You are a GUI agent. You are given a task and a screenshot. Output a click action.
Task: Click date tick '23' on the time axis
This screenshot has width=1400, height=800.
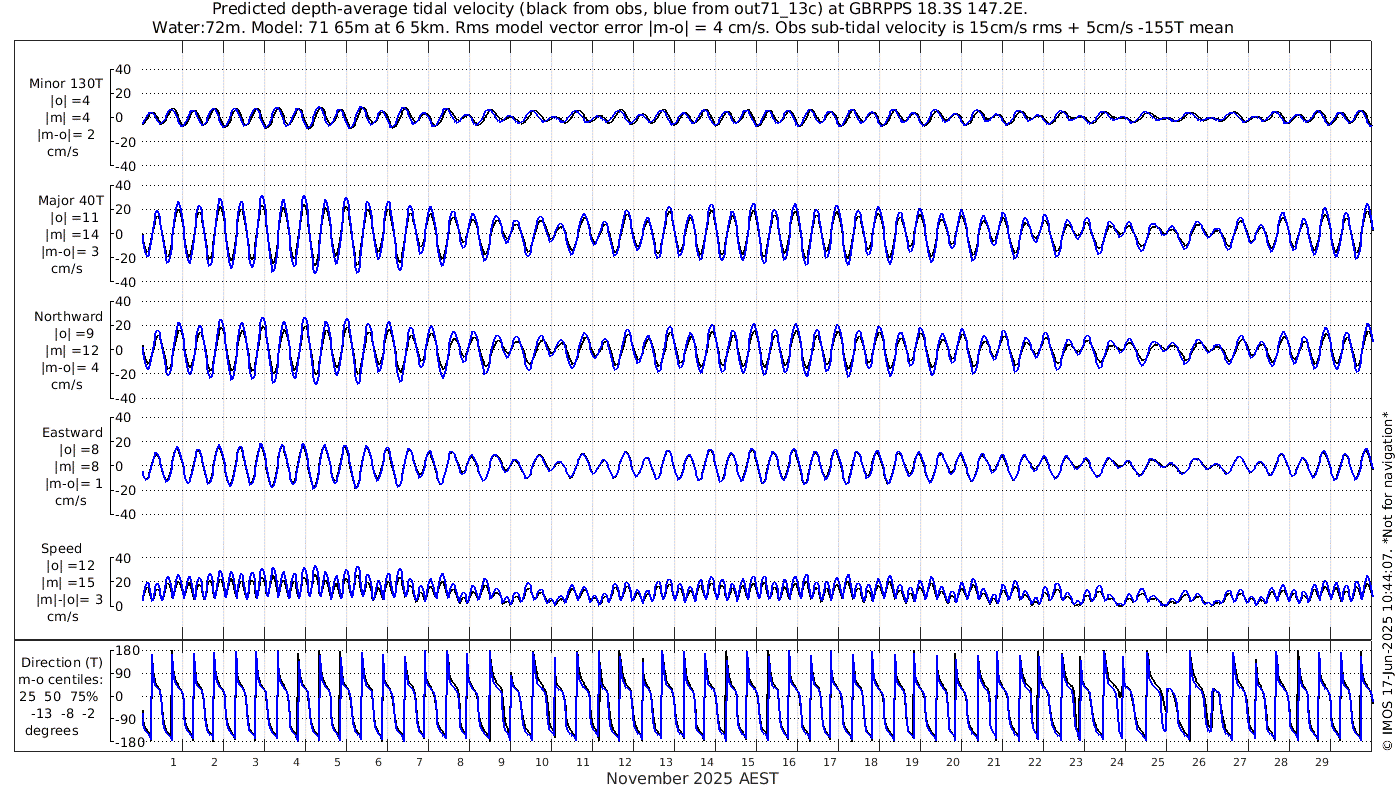tap(1075, 762)
